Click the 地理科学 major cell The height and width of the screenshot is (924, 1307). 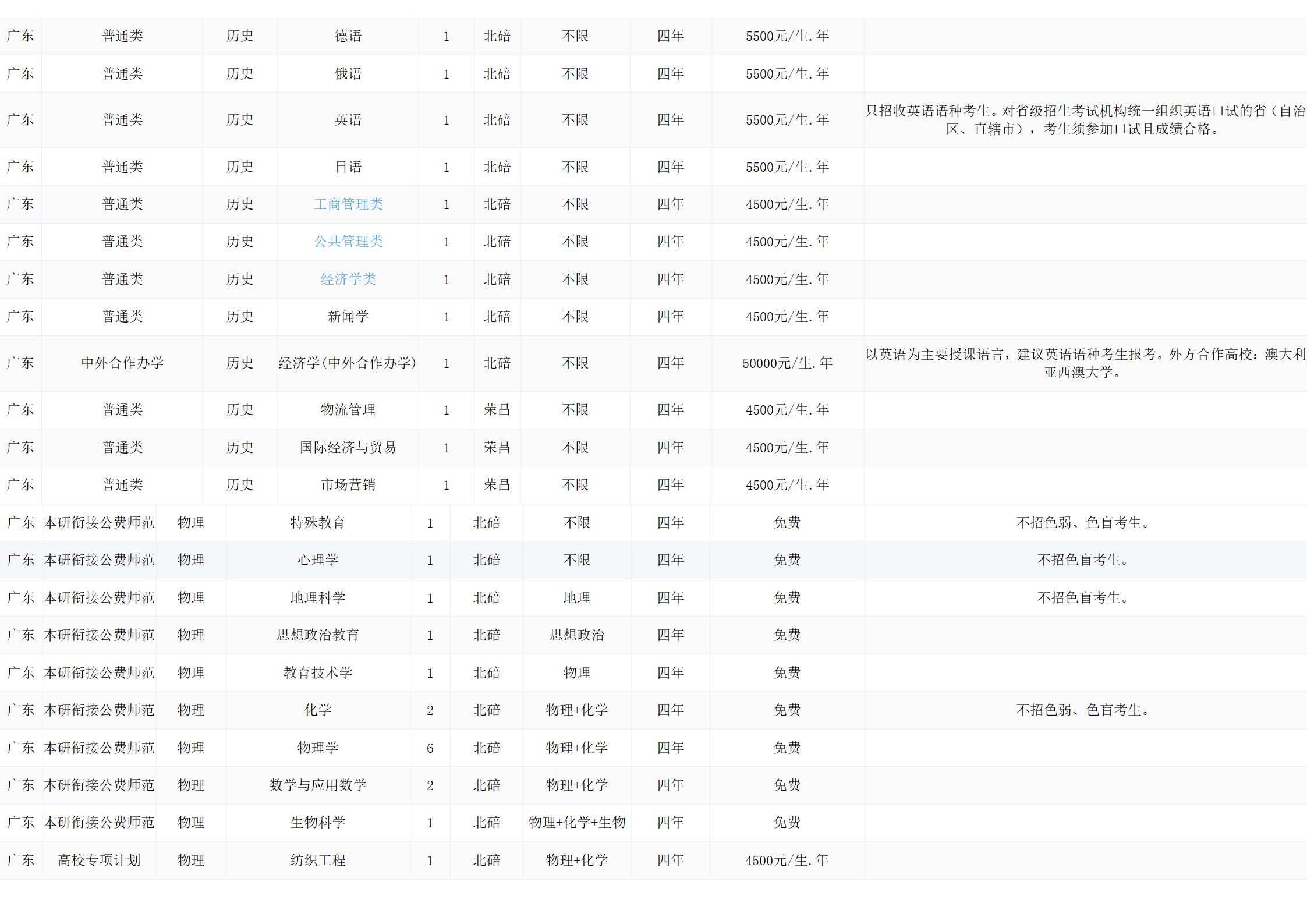[318, 598]
